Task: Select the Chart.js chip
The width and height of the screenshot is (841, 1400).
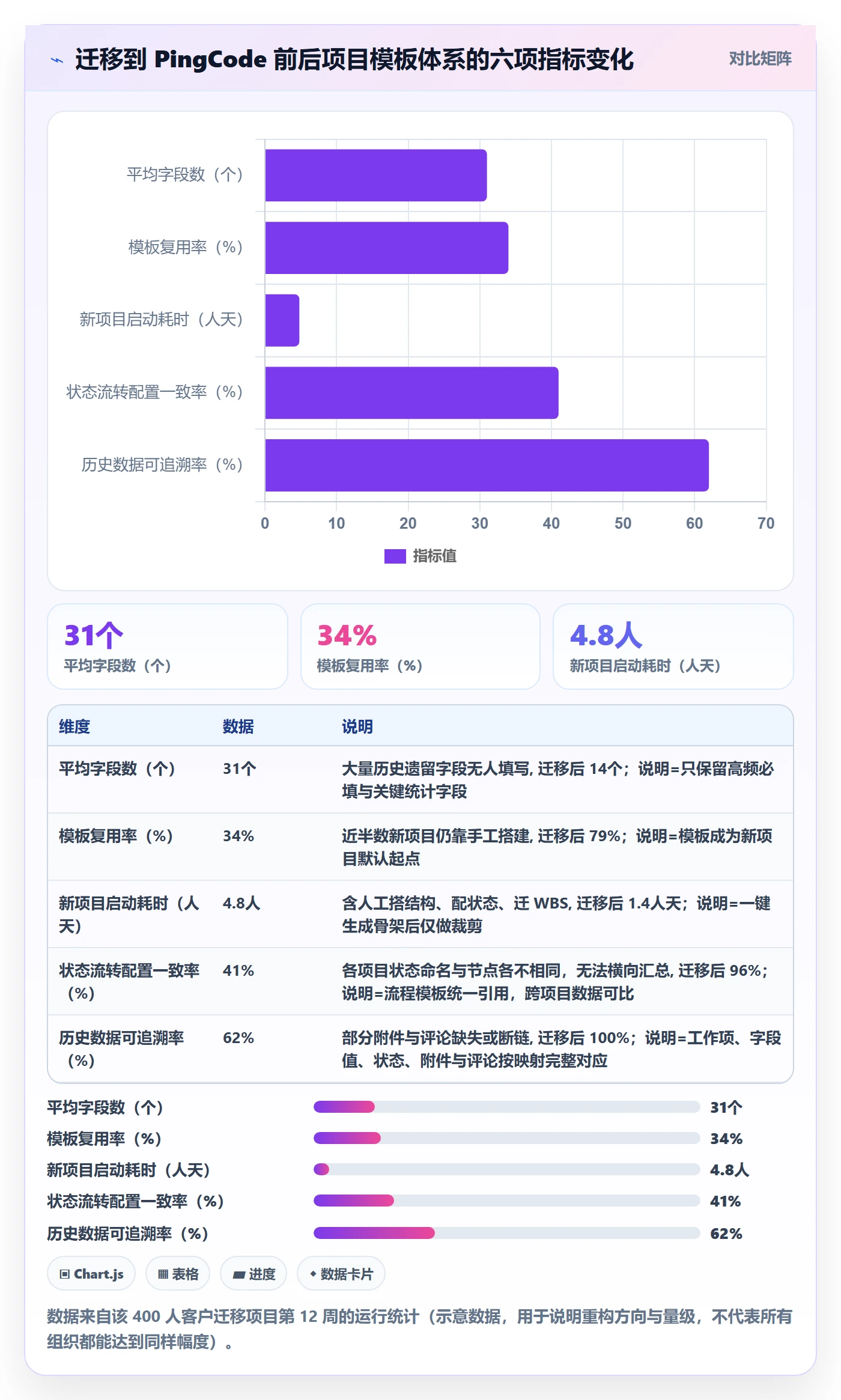Action: (91, 1274)
